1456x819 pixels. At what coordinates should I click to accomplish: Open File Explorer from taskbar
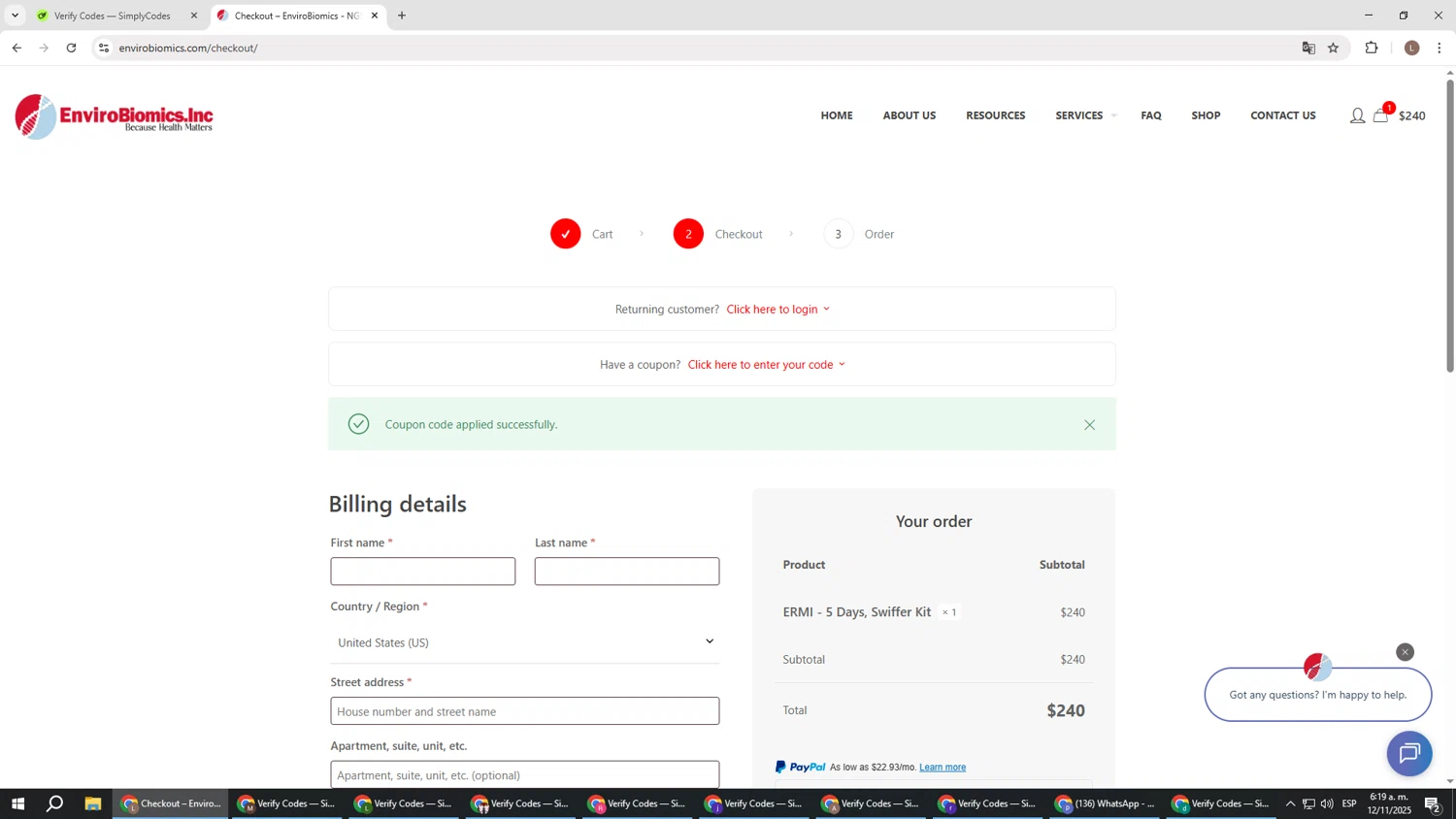[x=93, y=803]
